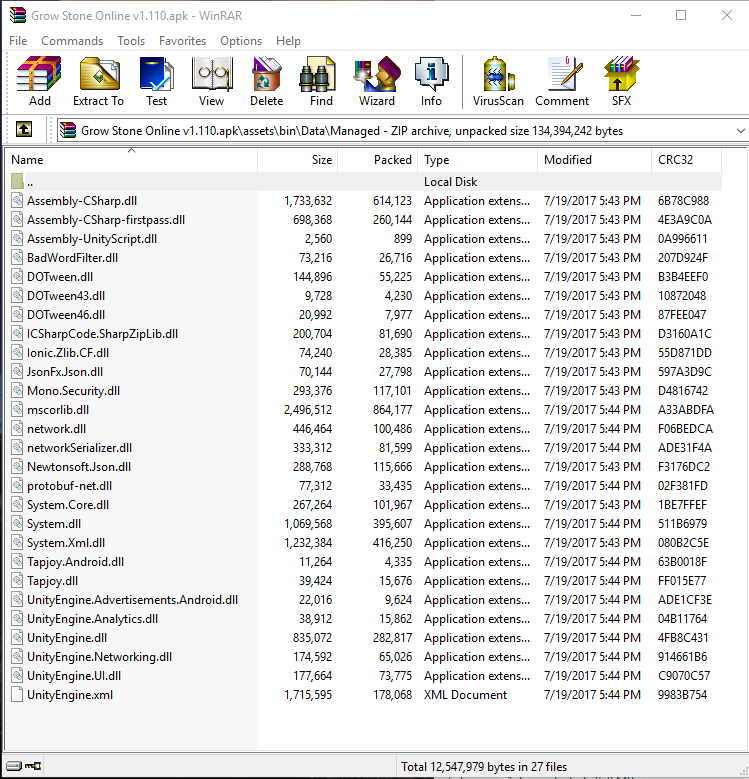The image size is (749, 779).
Task: Select Ionic.Zlib.CF.dll file name
Action: (x=68, y=353)
